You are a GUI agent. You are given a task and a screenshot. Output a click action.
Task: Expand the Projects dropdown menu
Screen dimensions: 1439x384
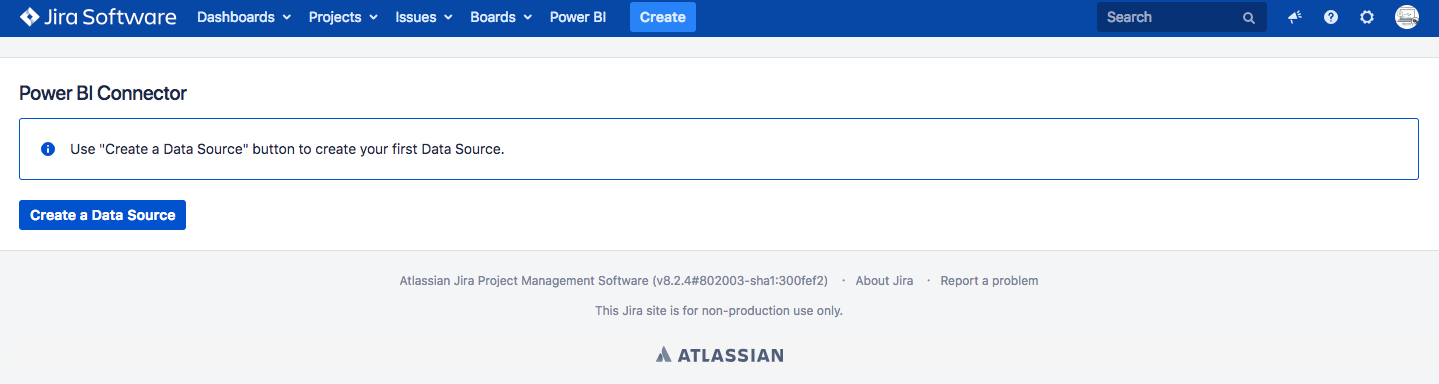point(343,17)
